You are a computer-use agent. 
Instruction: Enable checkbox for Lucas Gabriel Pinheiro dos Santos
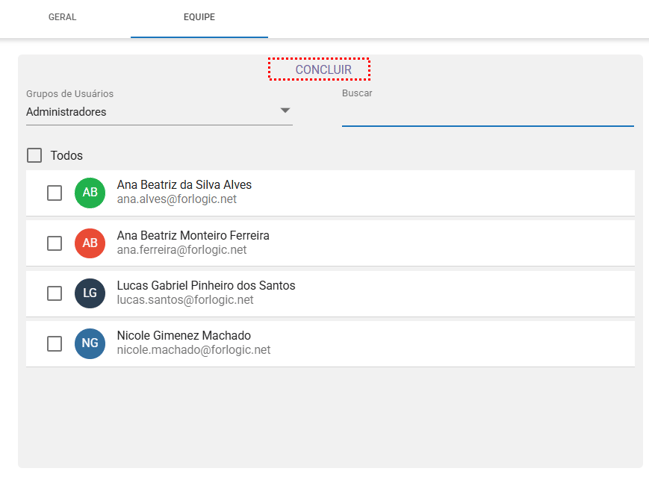point(55,293)
